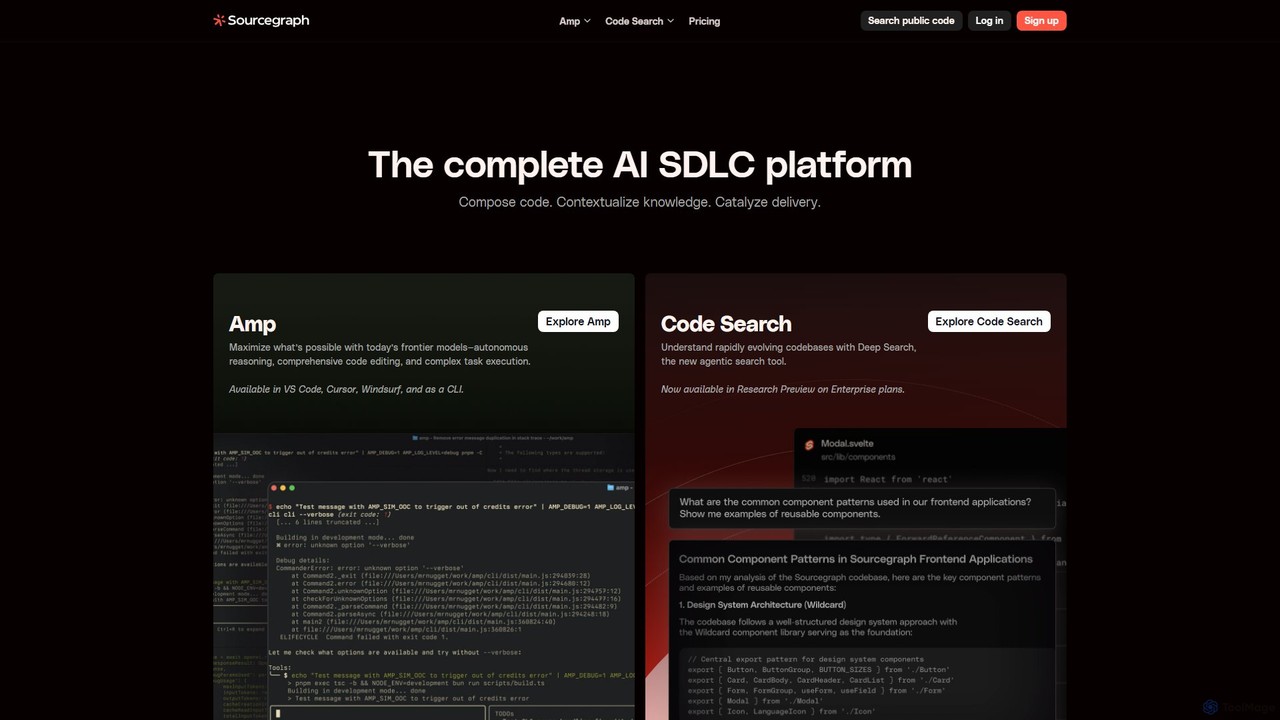Click the Amp card heading
This screenshot has width=1280, height=720.
(x=252, y=323)
